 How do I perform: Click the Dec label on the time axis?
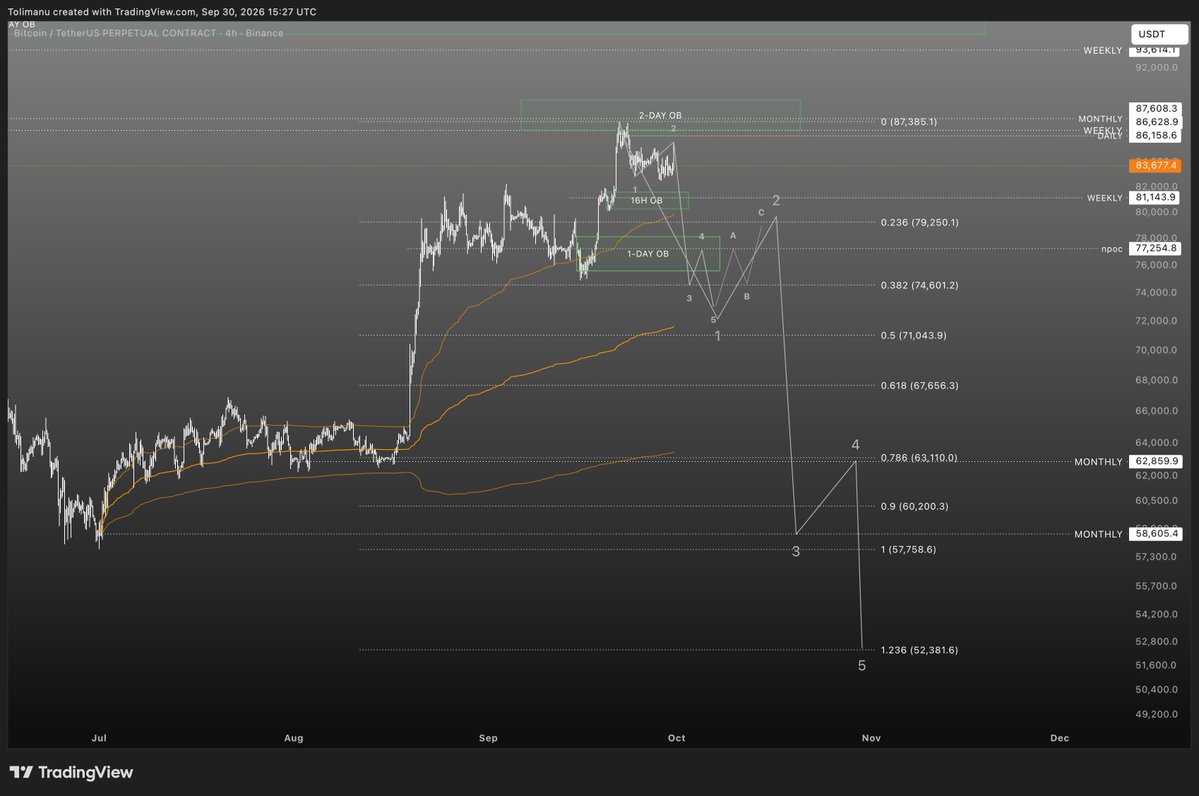point(1059,738)
